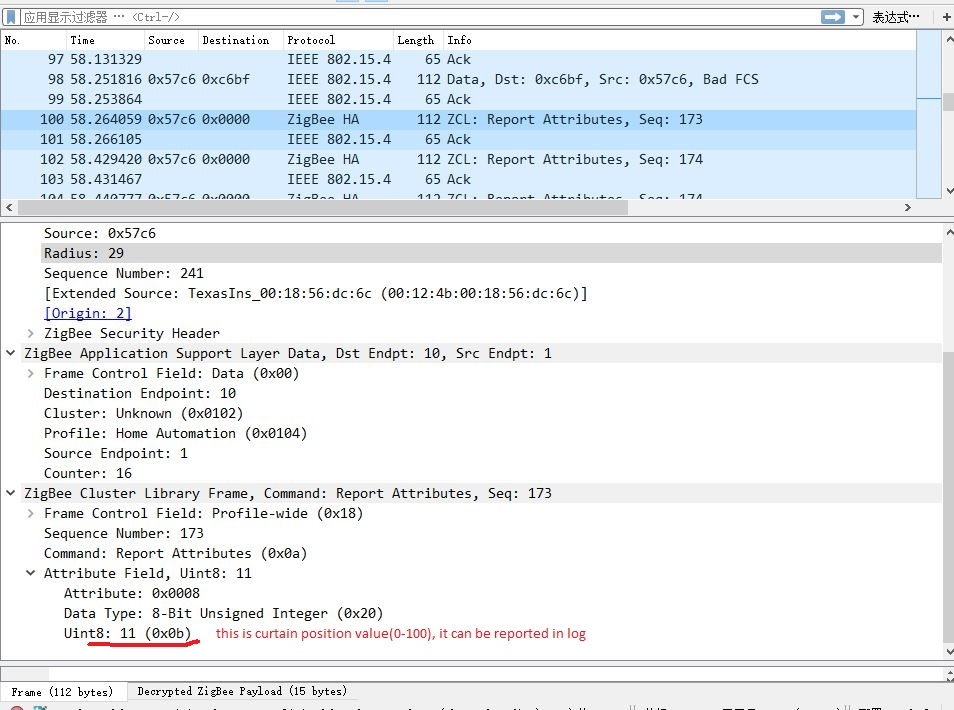The image size is (954, 710).
Task: Collapse ZigBee Application Support Layer Data
Action: pos(10,353)
